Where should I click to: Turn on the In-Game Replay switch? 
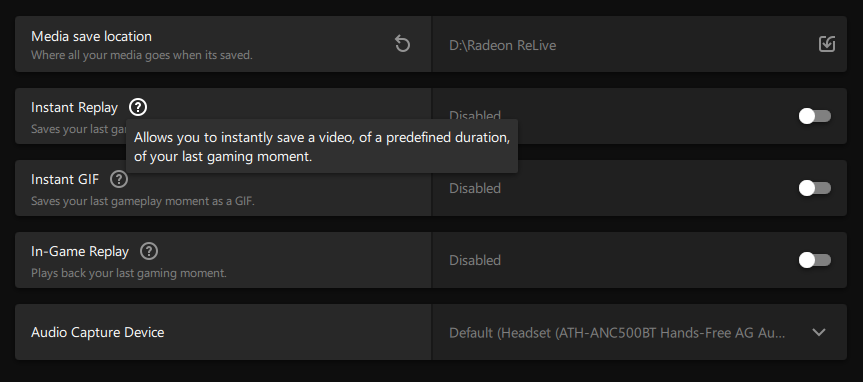[815, 260]
